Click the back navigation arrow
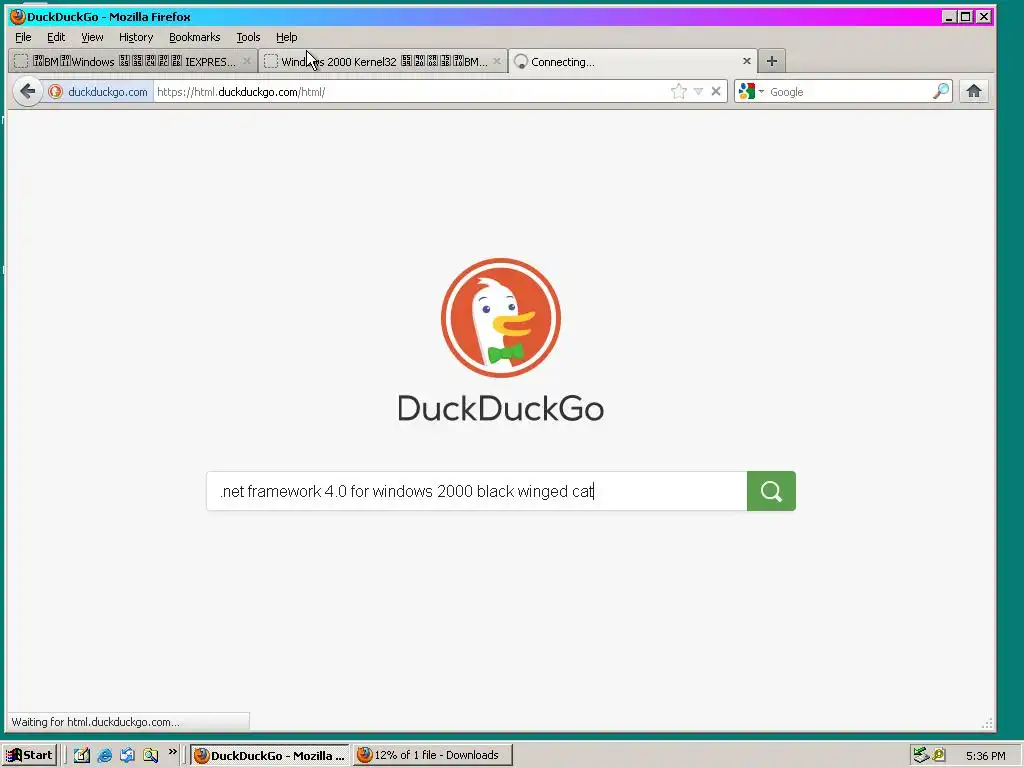The image size is (1024, 768). coord(27,91)
